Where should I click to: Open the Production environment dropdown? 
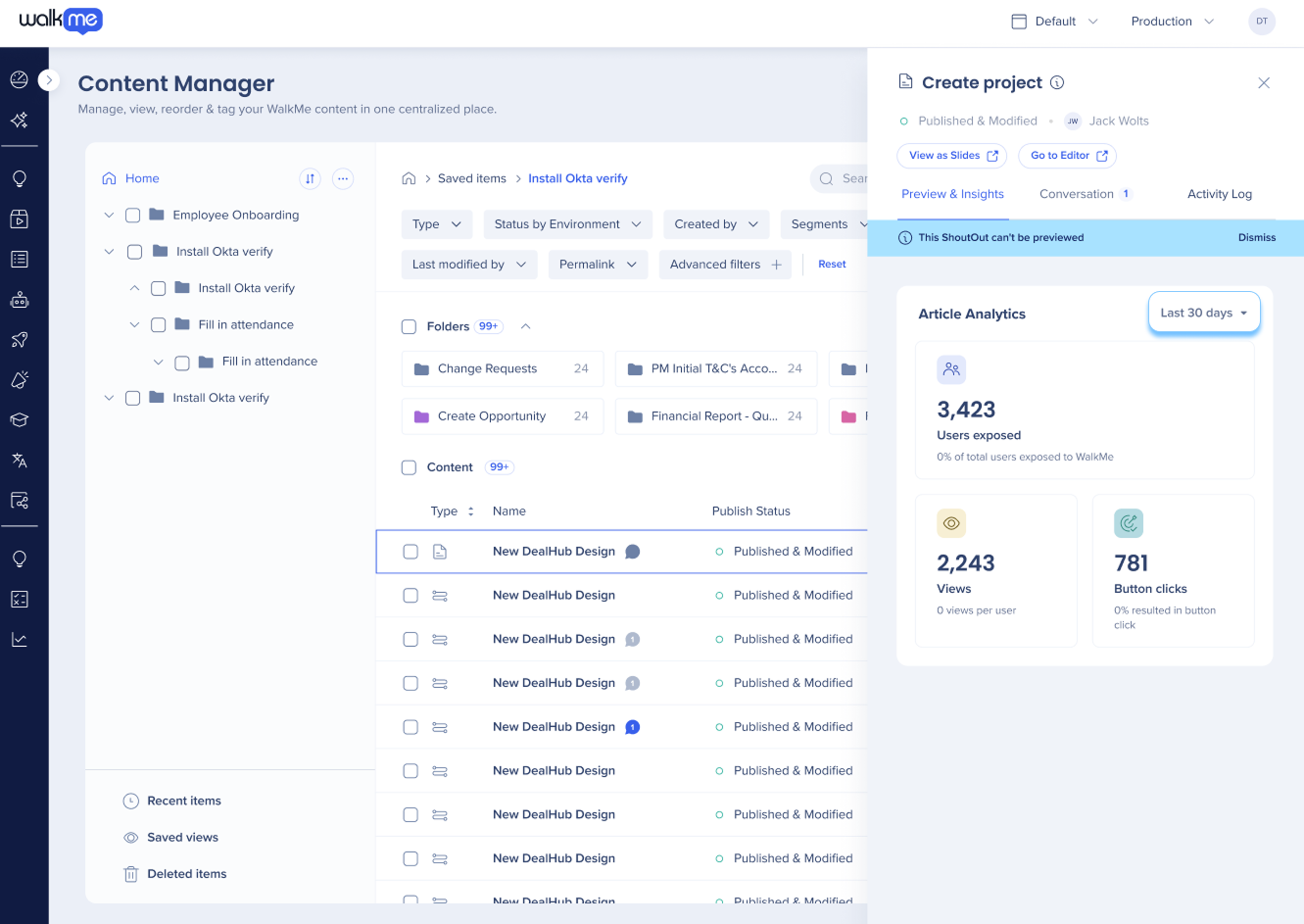[1173, 21]
